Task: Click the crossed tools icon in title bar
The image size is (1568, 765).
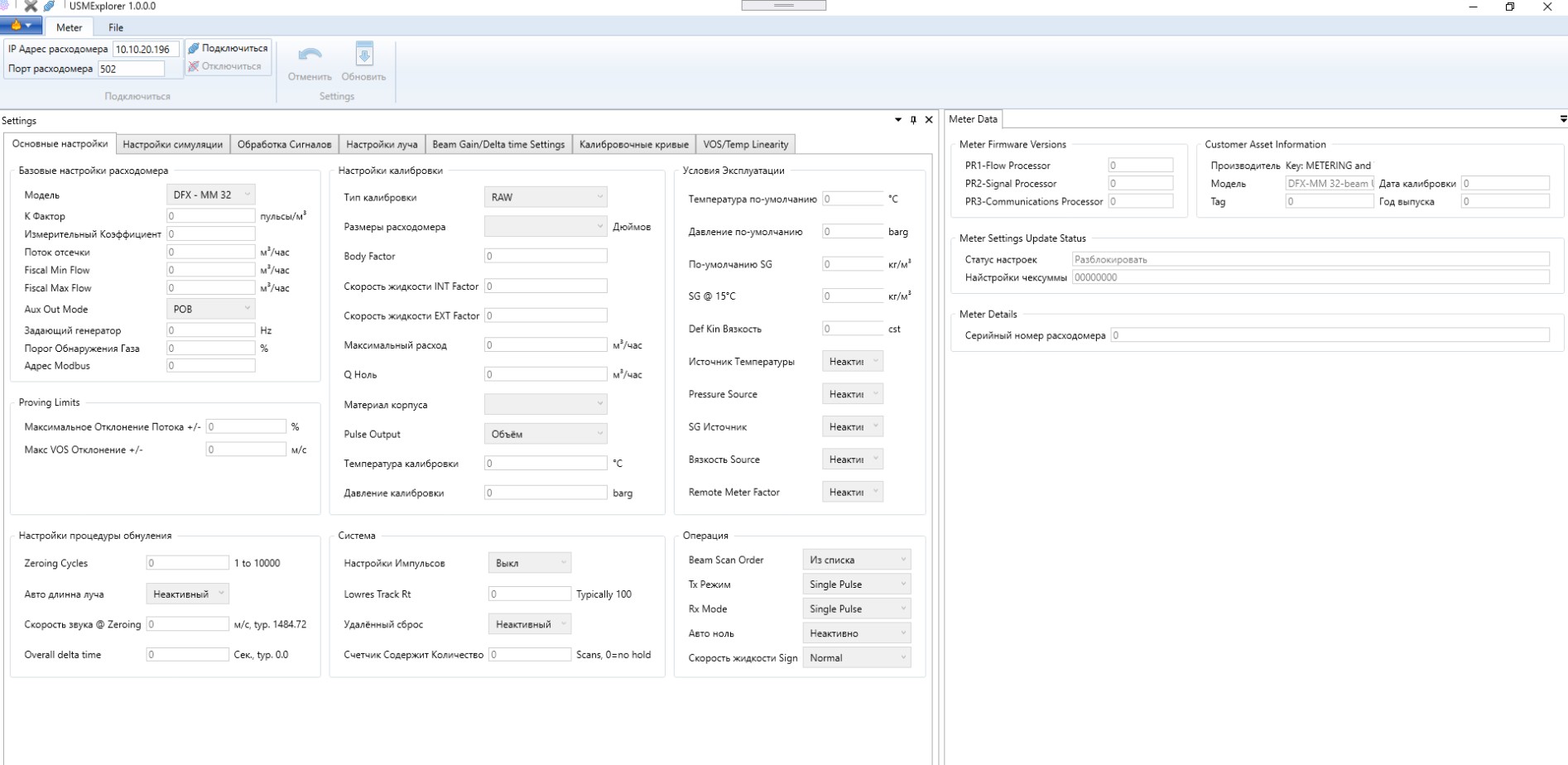Action: [31, 6]
